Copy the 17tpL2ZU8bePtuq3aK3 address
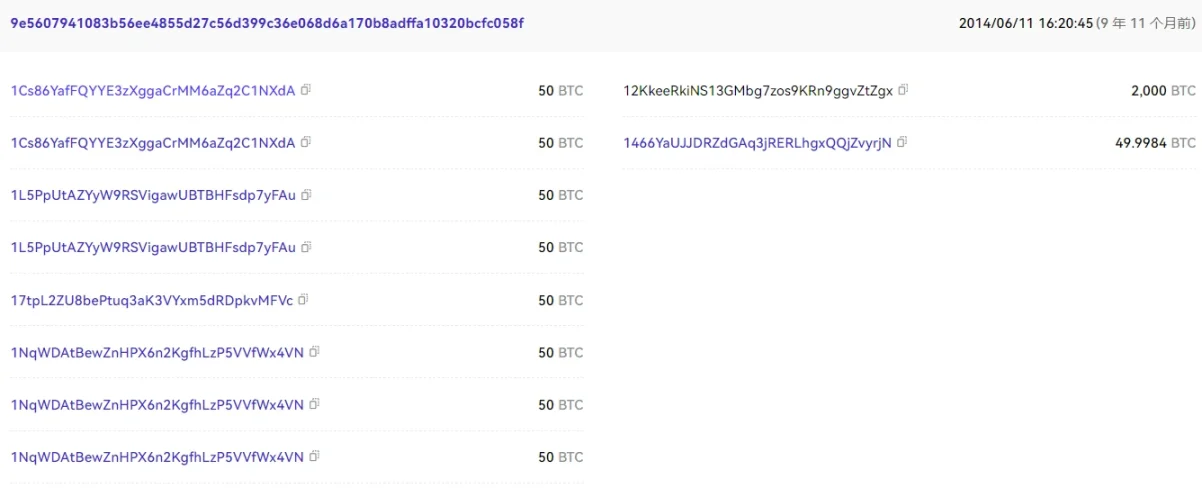 click(303, 299)
